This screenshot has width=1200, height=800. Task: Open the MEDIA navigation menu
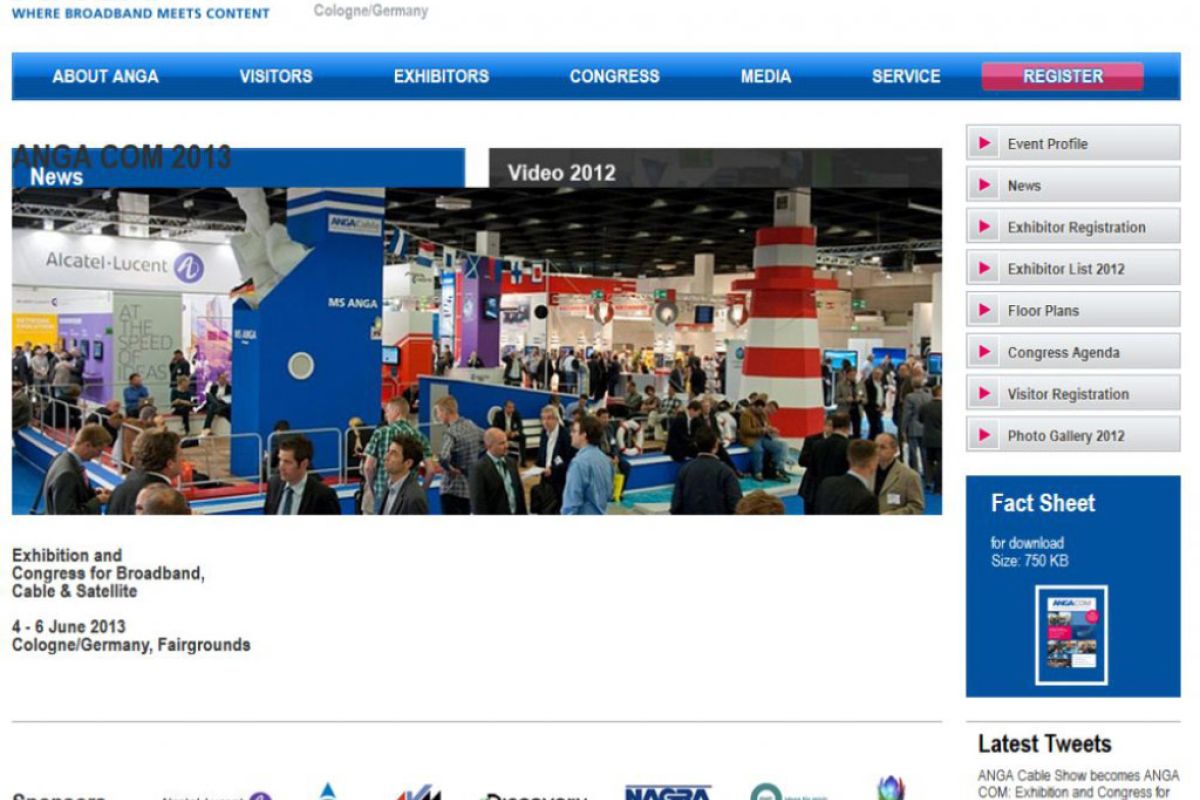(766, 76)
